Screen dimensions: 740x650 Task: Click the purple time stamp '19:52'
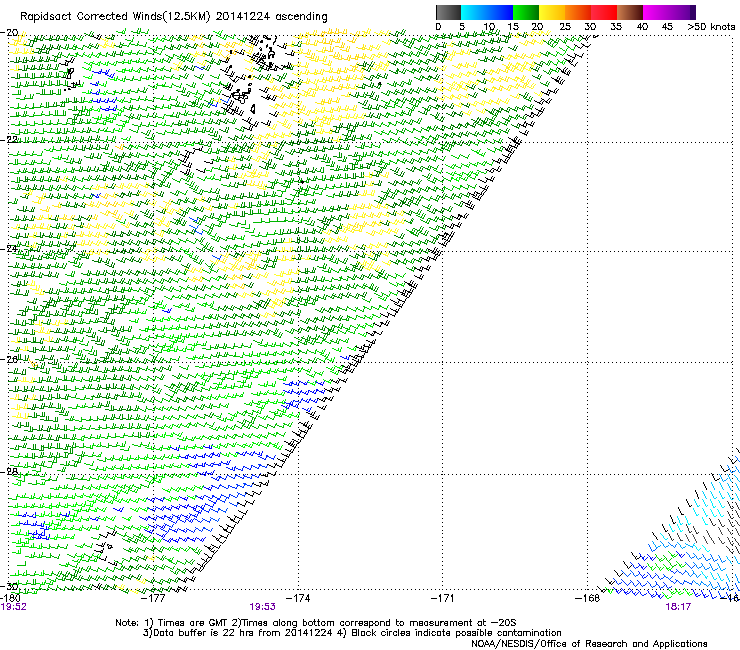[x=14, y=607]
